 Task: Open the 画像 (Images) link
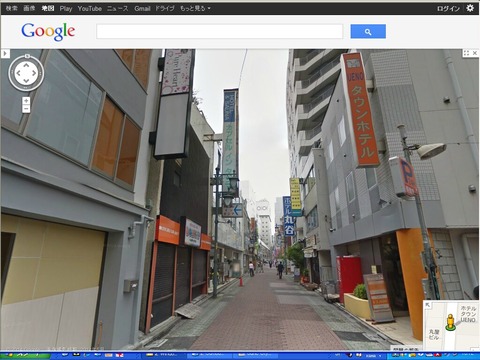pyautogui.click(x=29, y=8)
